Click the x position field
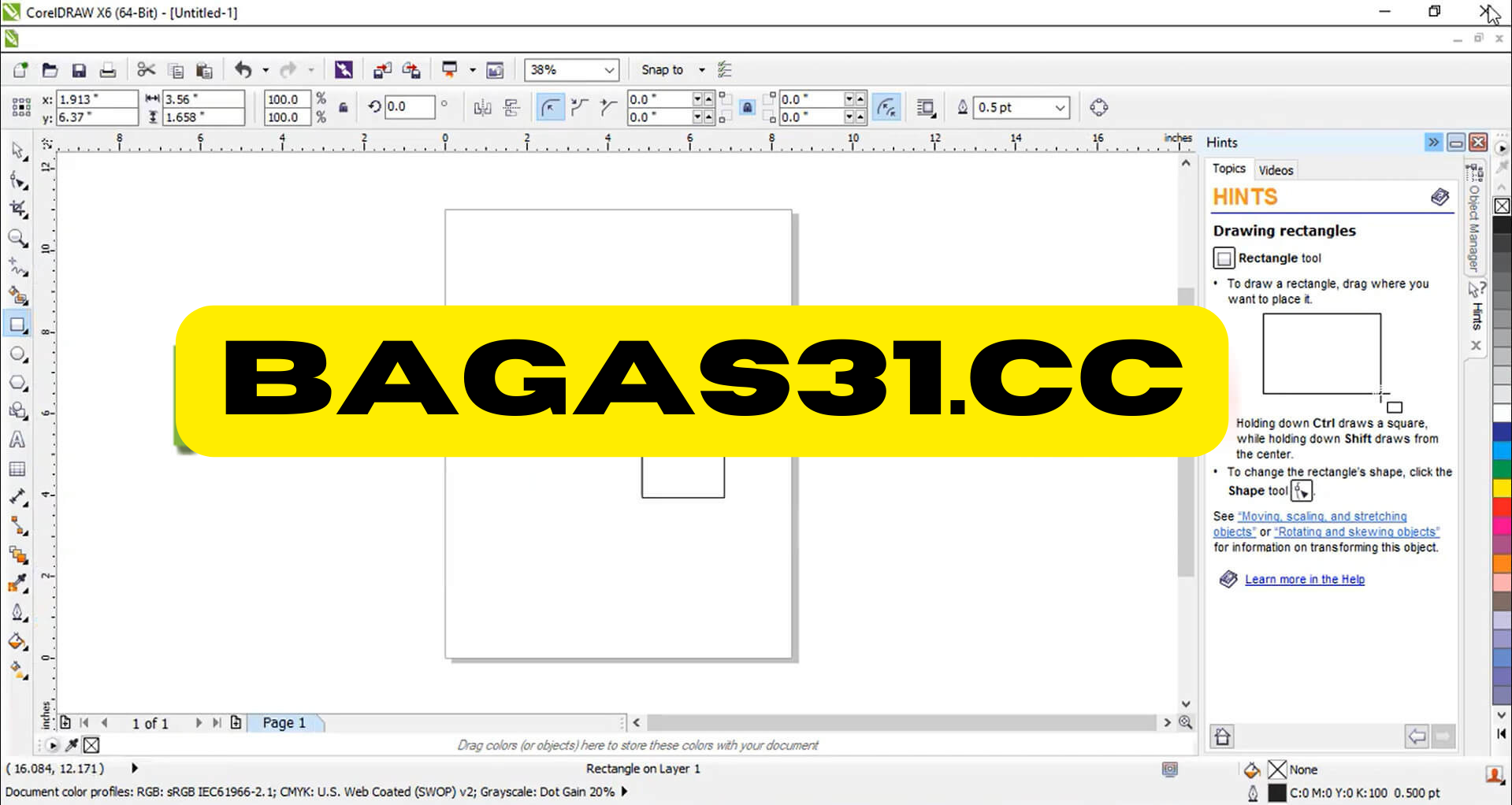The image size is (1512, 805). pyautogui.click(x=98, y=99)
